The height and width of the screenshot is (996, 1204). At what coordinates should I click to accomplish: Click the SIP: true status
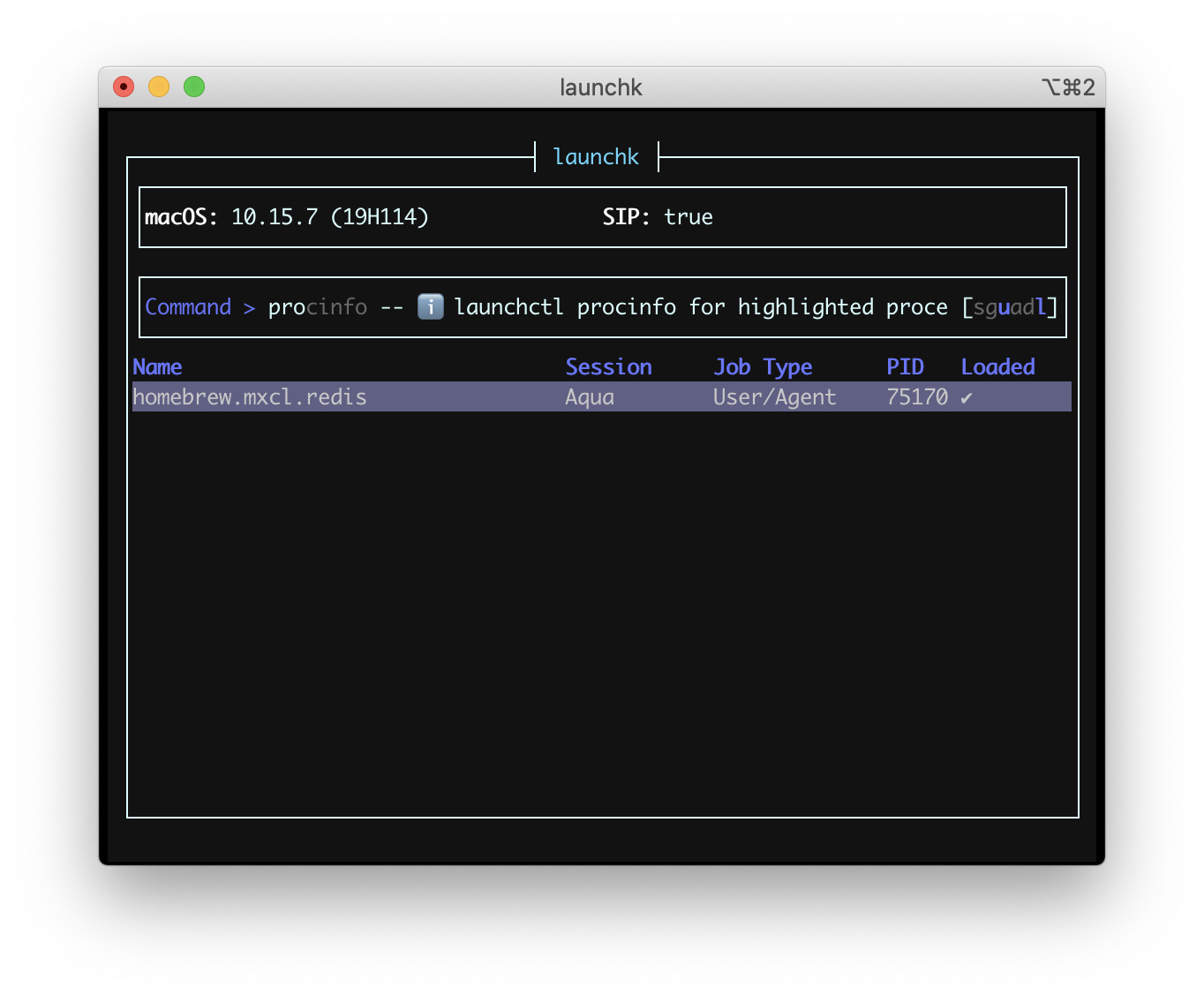click(658, 217)
